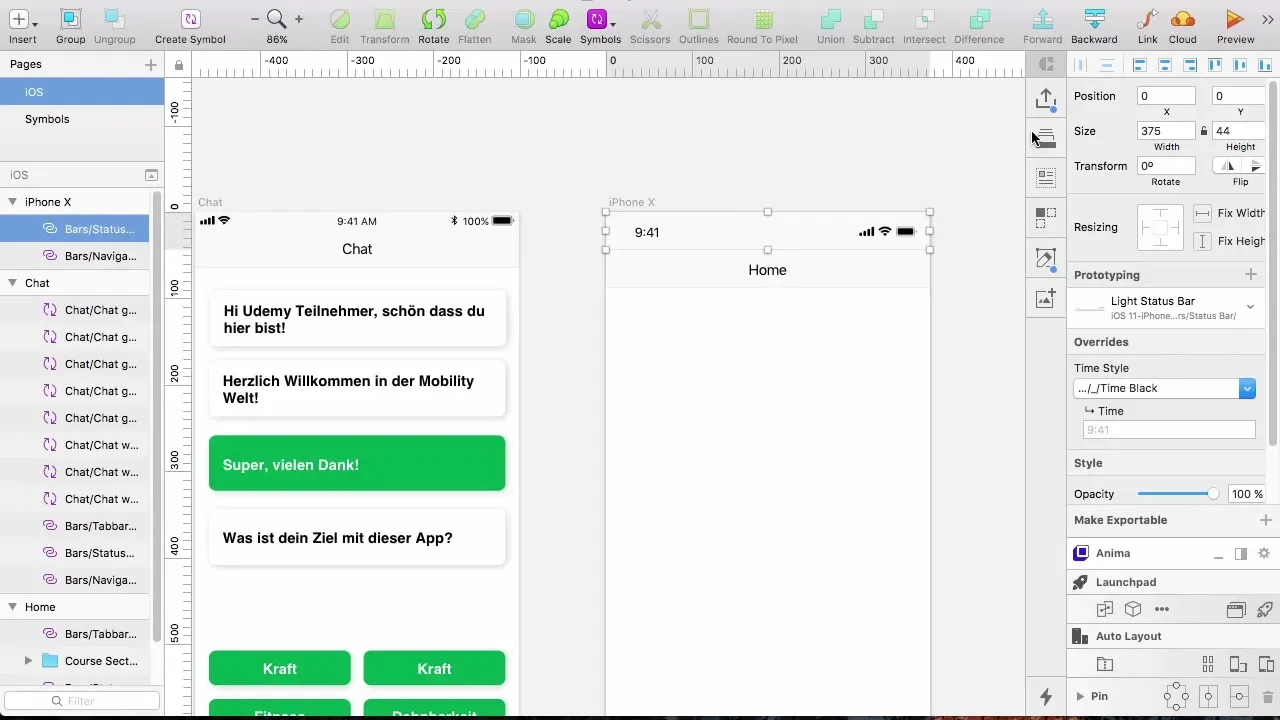Click the Create Symbol toolbar icon
This screenshot has height=720, width=1280.
(190, 19)
